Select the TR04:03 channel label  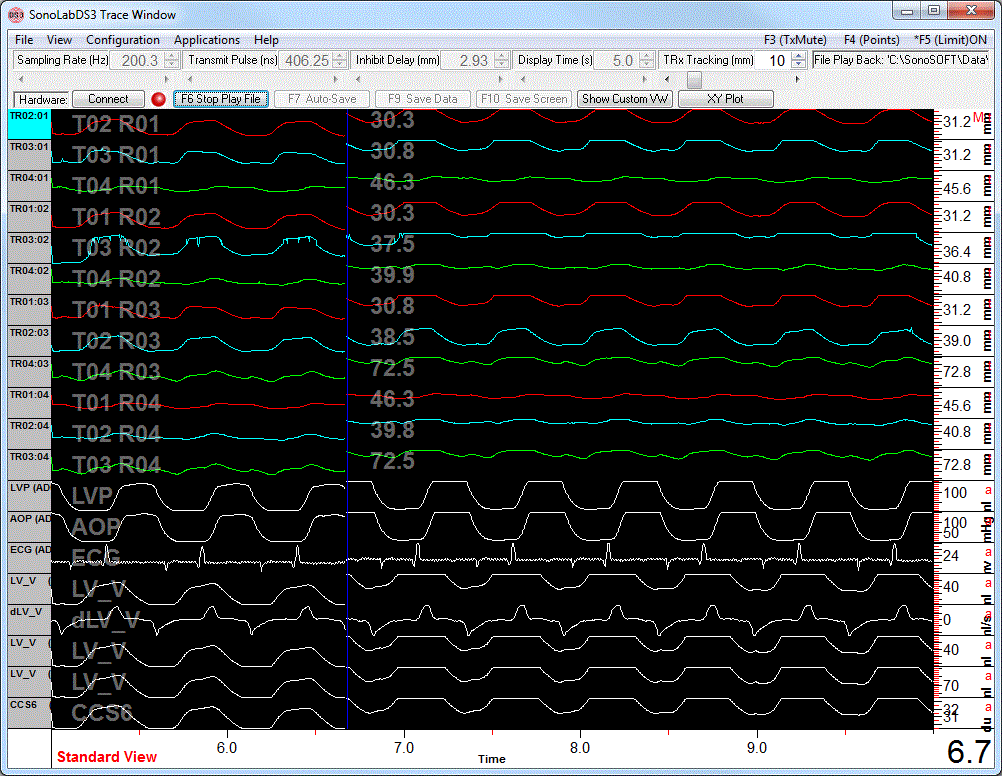click(x=29, y=373)
